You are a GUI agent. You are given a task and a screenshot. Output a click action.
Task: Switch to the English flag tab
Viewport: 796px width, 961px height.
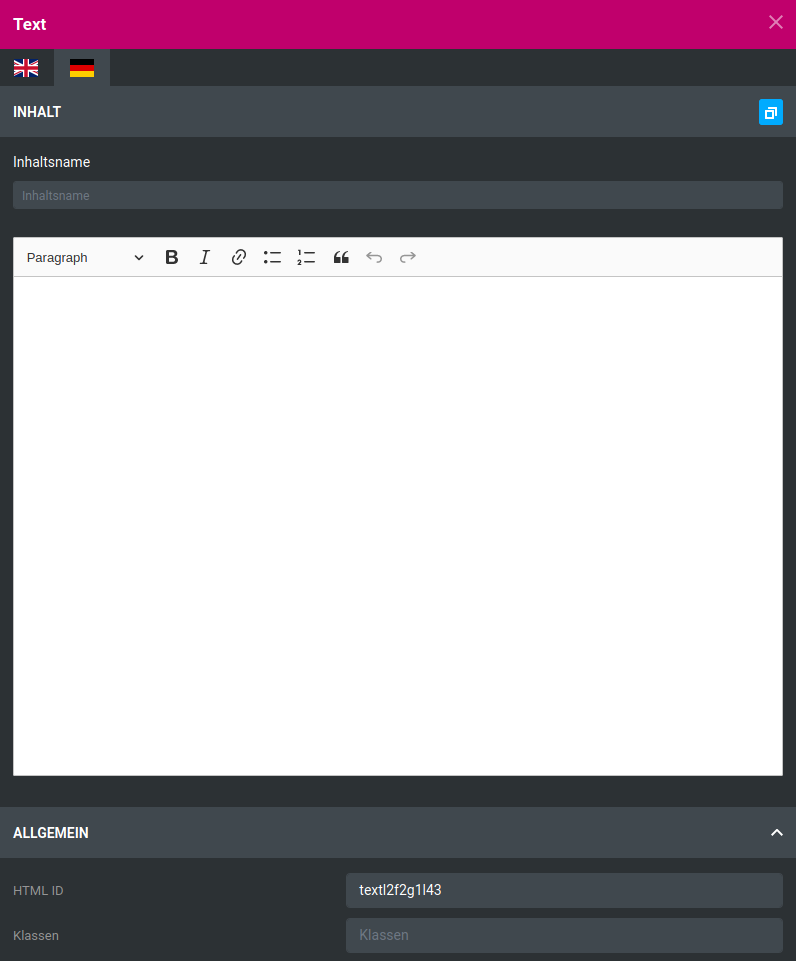coord(26,68)
